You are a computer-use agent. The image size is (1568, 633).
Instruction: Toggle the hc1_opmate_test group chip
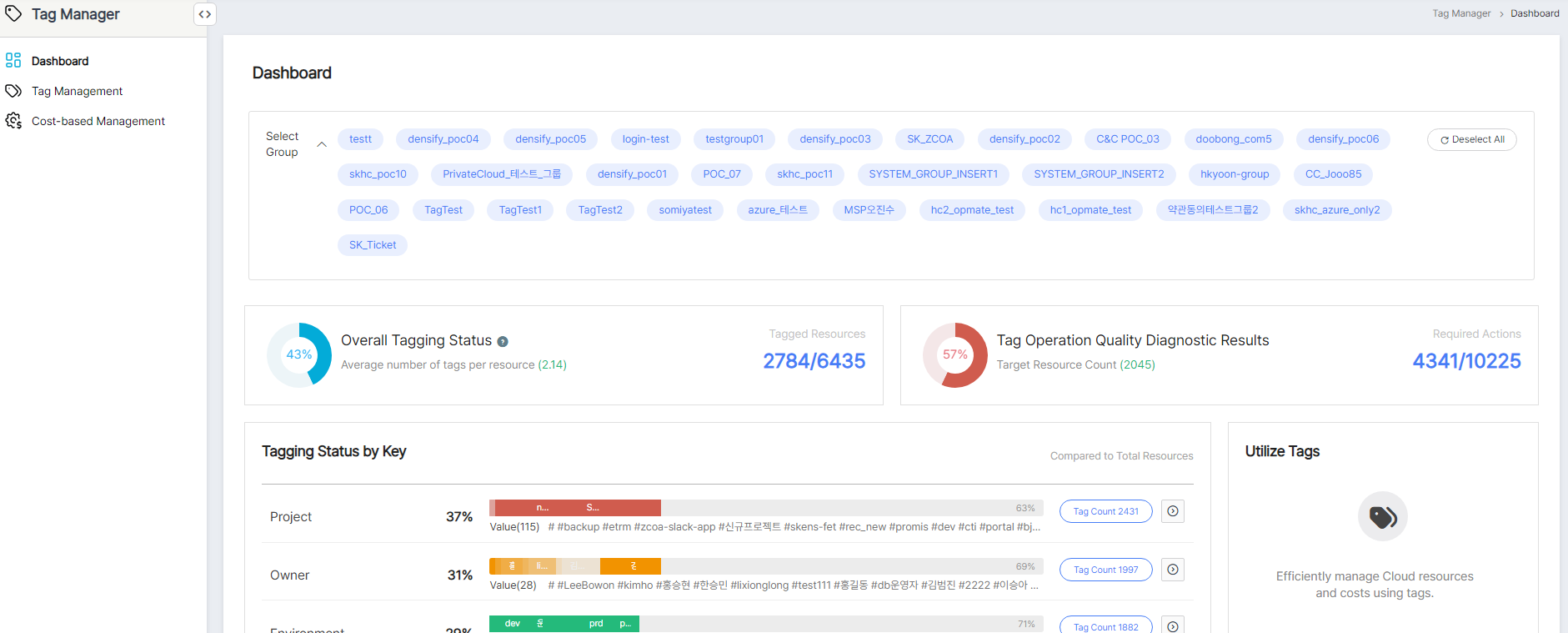(x=1090, y=210)
